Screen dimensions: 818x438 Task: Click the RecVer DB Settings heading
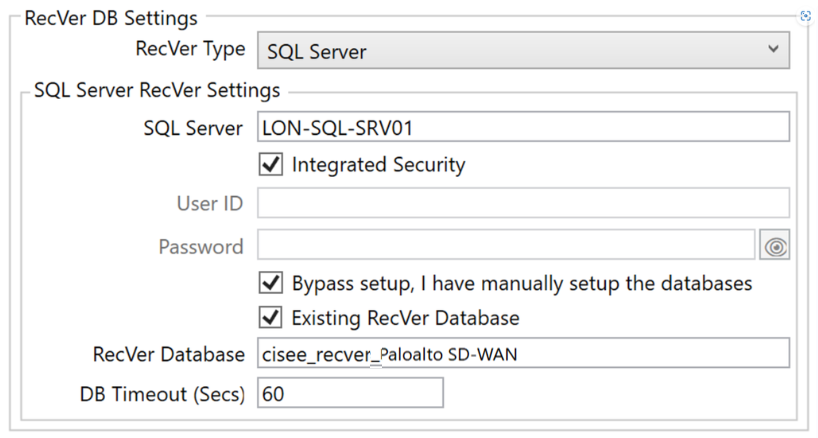click(x=111, y=18)
